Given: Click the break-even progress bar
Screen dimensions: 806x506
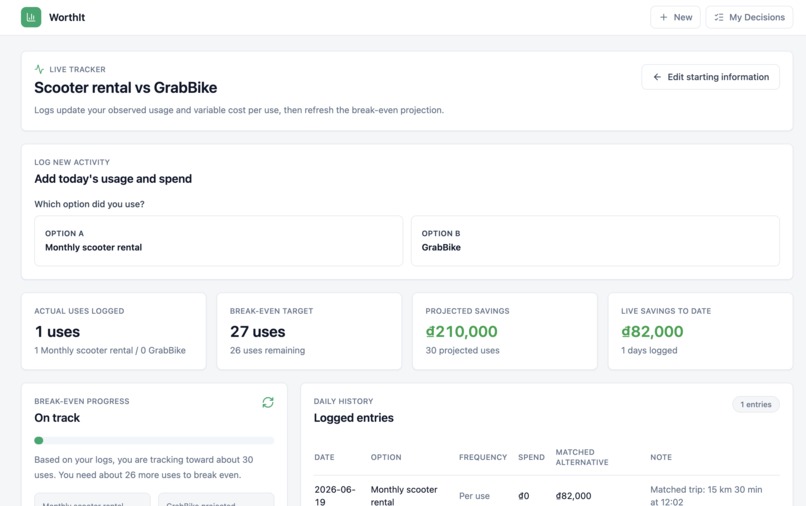Looking at the screenshot, I should click(154, 440).
